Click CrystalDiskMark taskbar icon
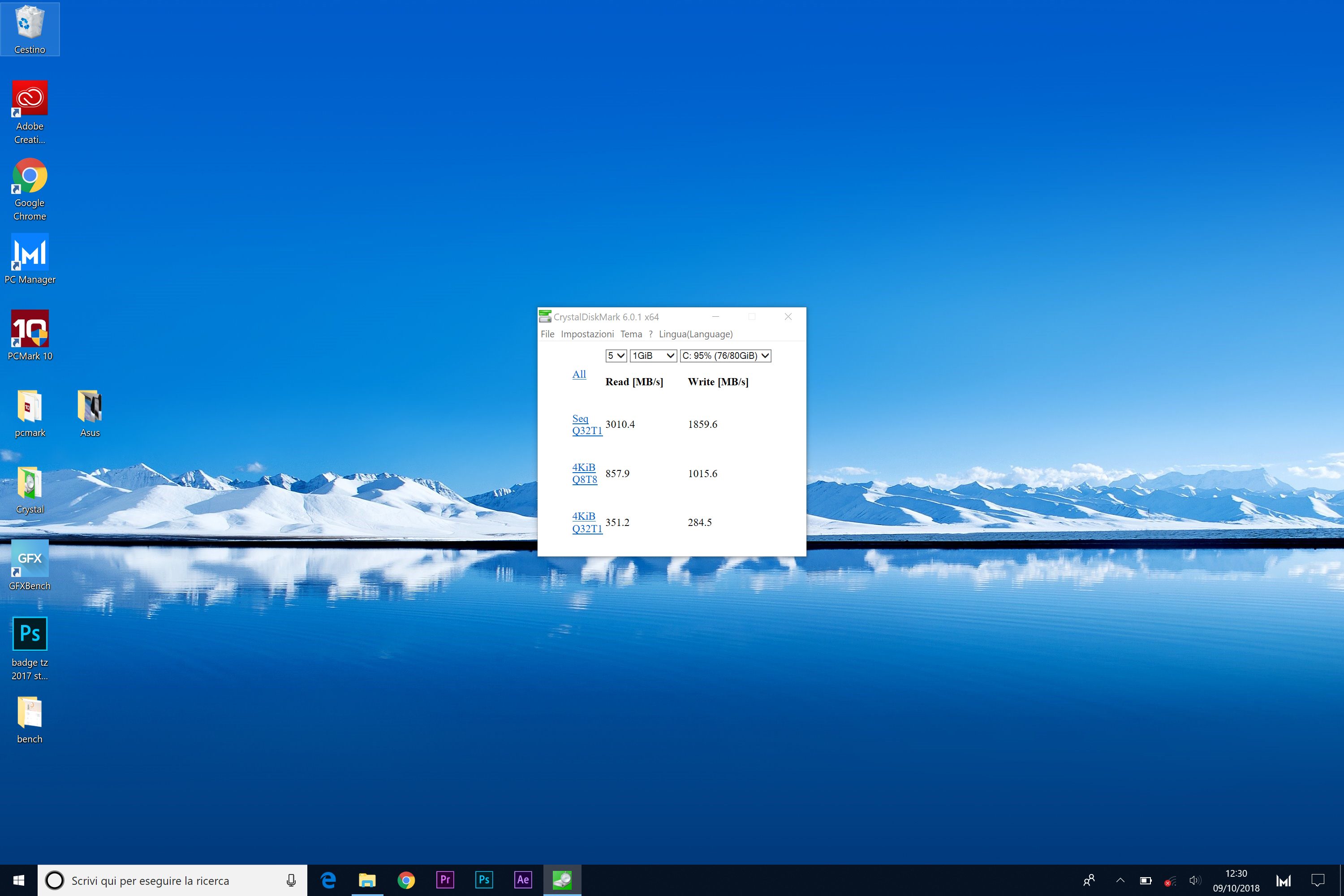The width and height of the screenshot is (1344, 896). [x=562, y=880]
